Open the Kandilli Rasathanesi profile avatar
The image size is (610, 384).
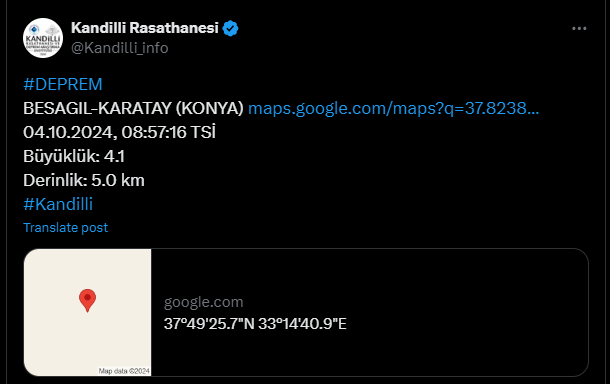click(x=43, y=38)
